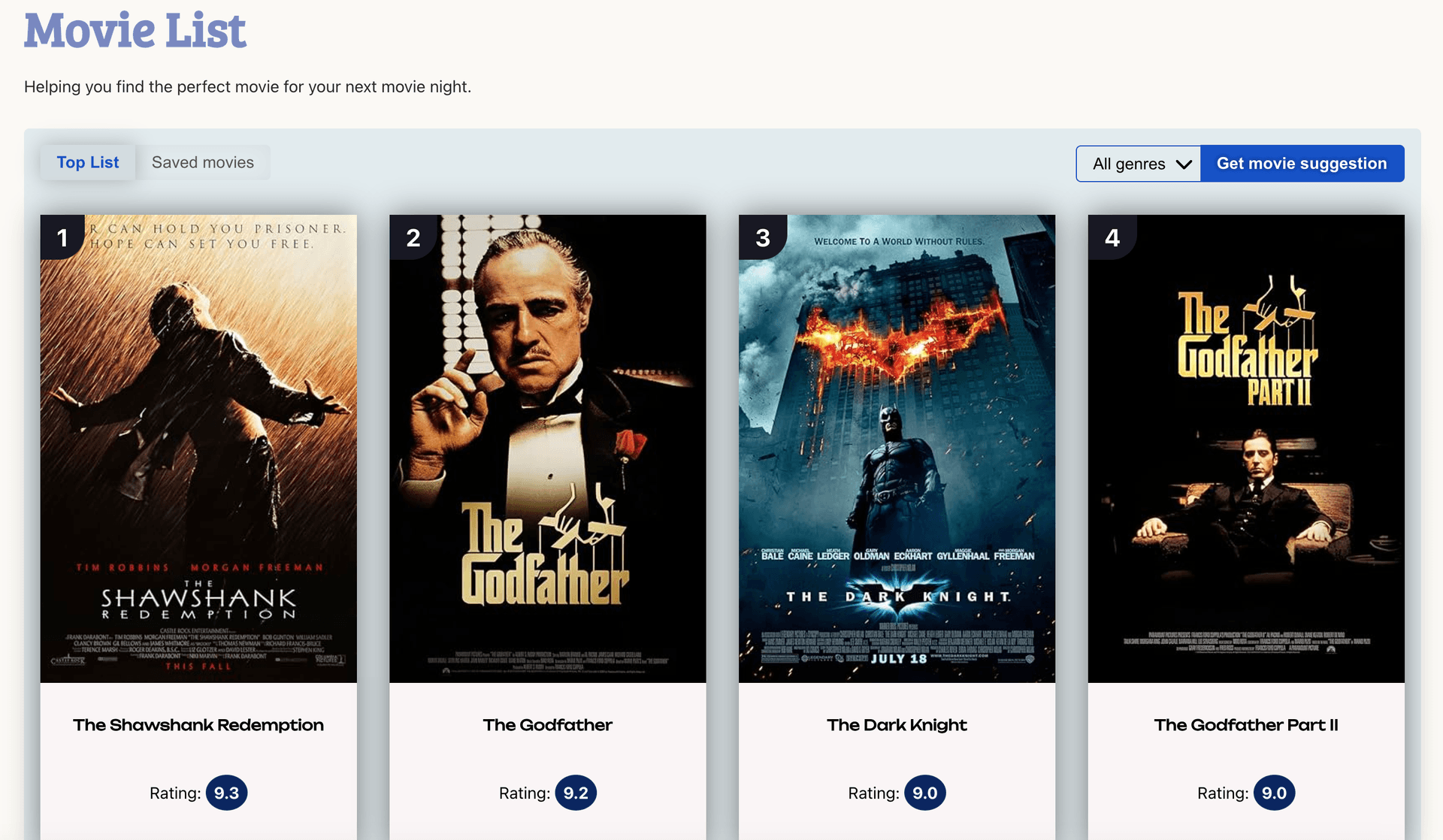Screen dimensions: 1443x840
Task: Click the Movie List page heading
Action: coord(135,31)
